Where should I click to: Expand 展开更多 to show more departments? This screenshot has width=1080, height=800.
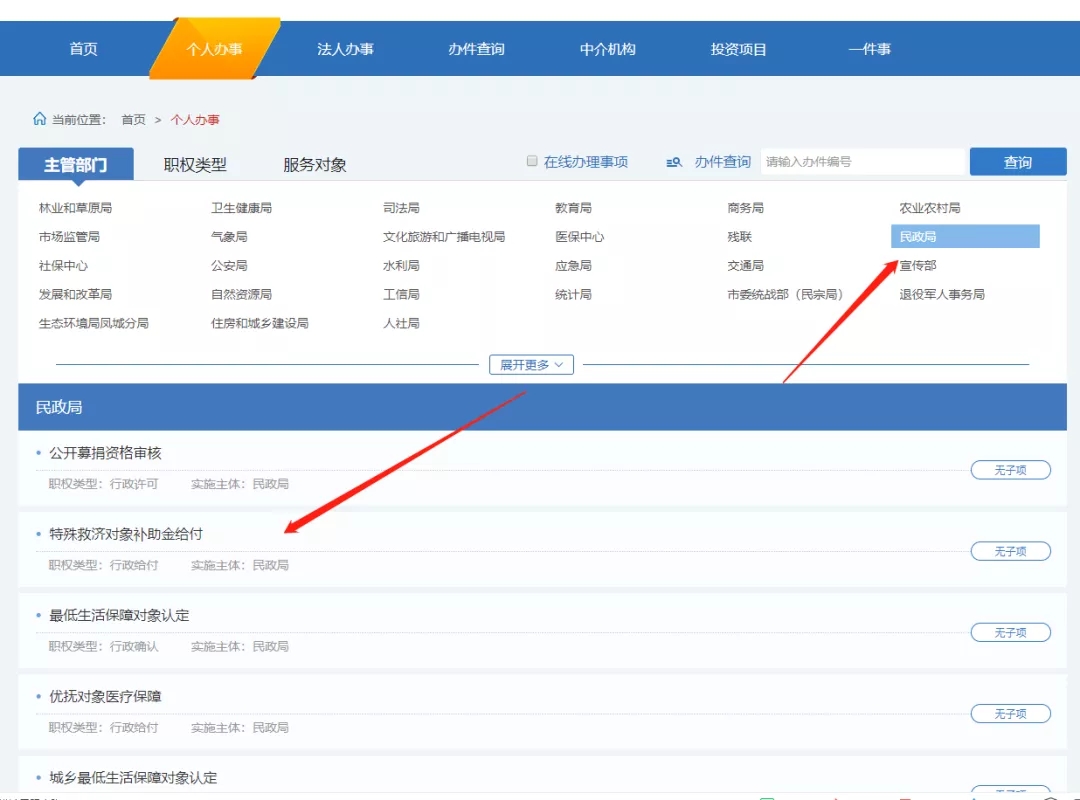529,364
